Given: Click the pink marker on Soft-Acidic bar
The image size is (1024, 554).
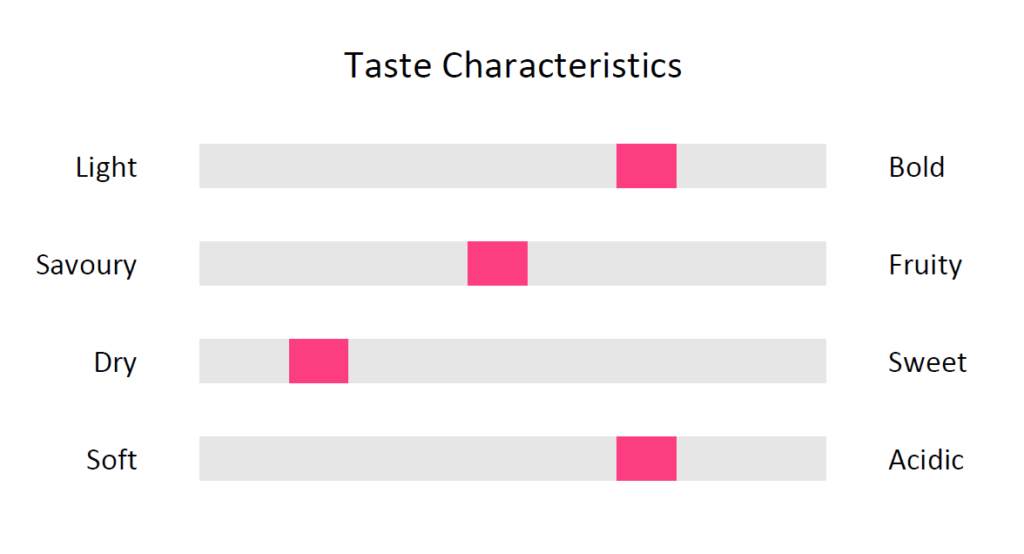Looking at the screenshot, I should [646, 459].
